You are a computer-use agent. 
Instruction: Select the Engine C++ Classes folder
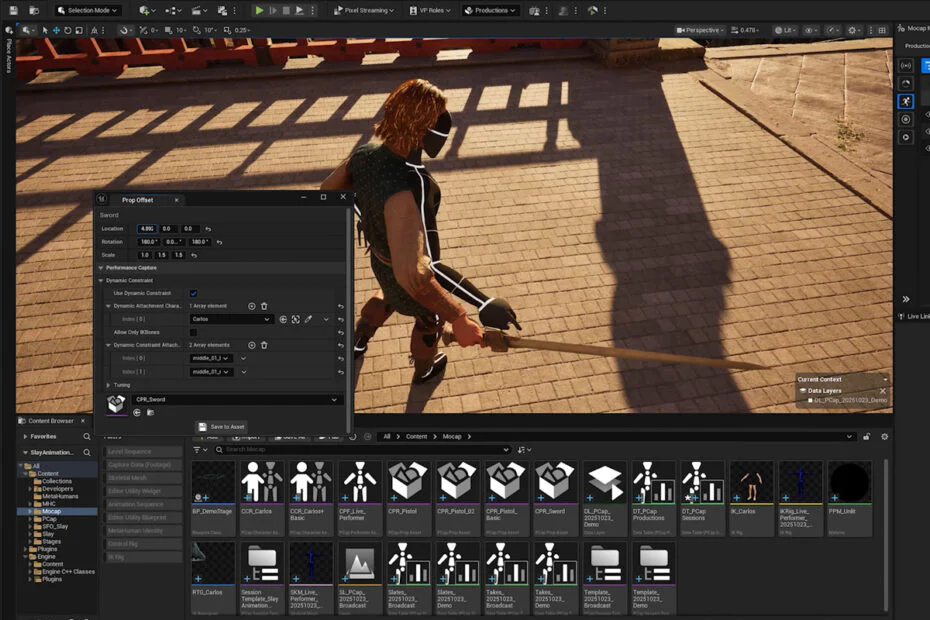pos(68,572)
